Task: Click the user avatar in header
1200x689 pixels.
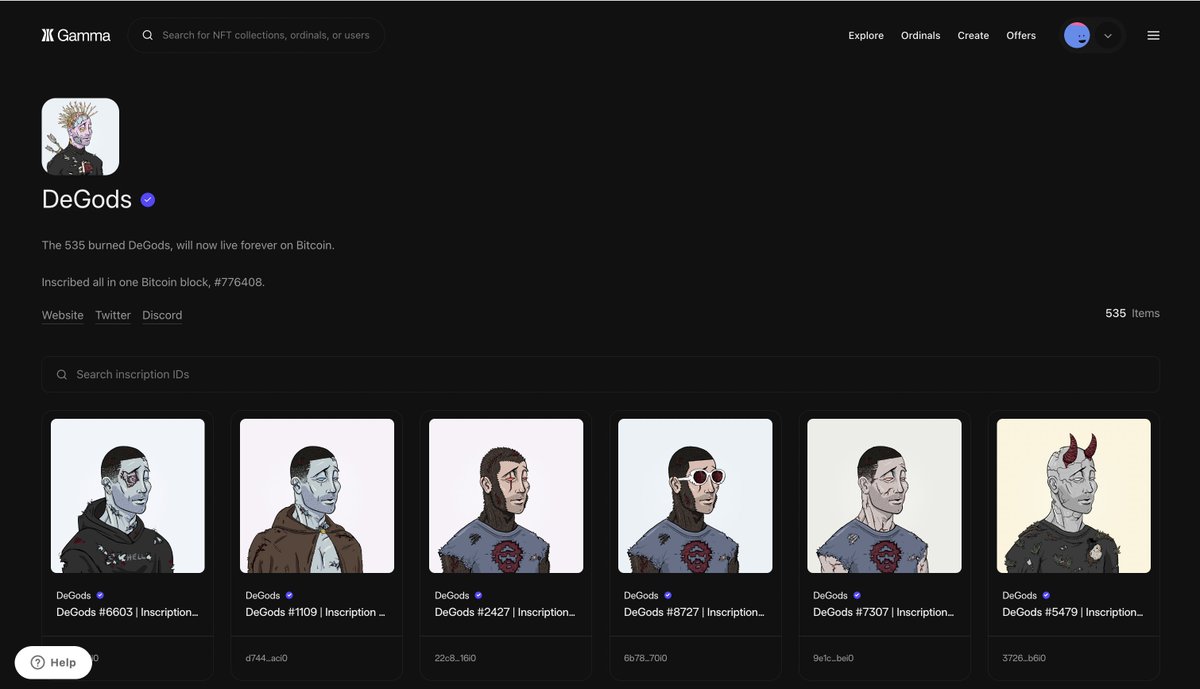Action: click(x=1077, y=36)
